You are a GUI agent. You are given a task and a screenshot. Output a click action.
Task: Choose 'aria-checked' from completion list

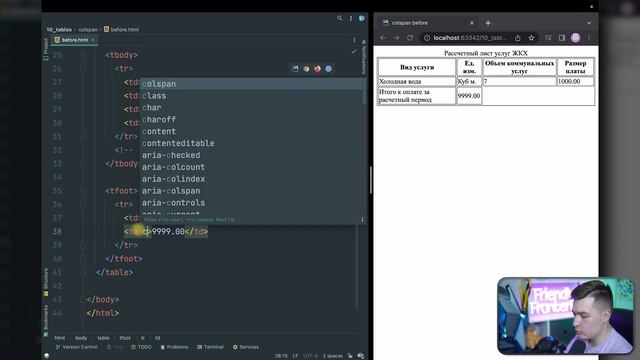tap(251, 155)
